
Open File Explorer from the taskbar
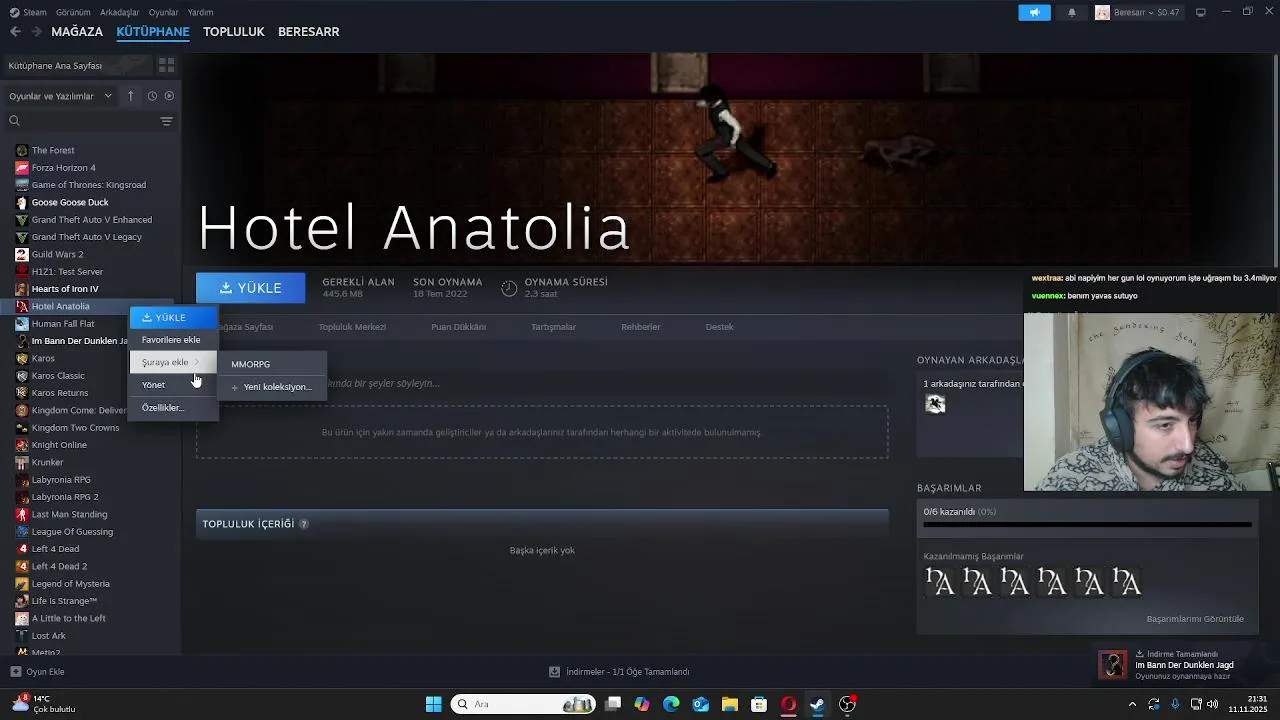[730, 704]
